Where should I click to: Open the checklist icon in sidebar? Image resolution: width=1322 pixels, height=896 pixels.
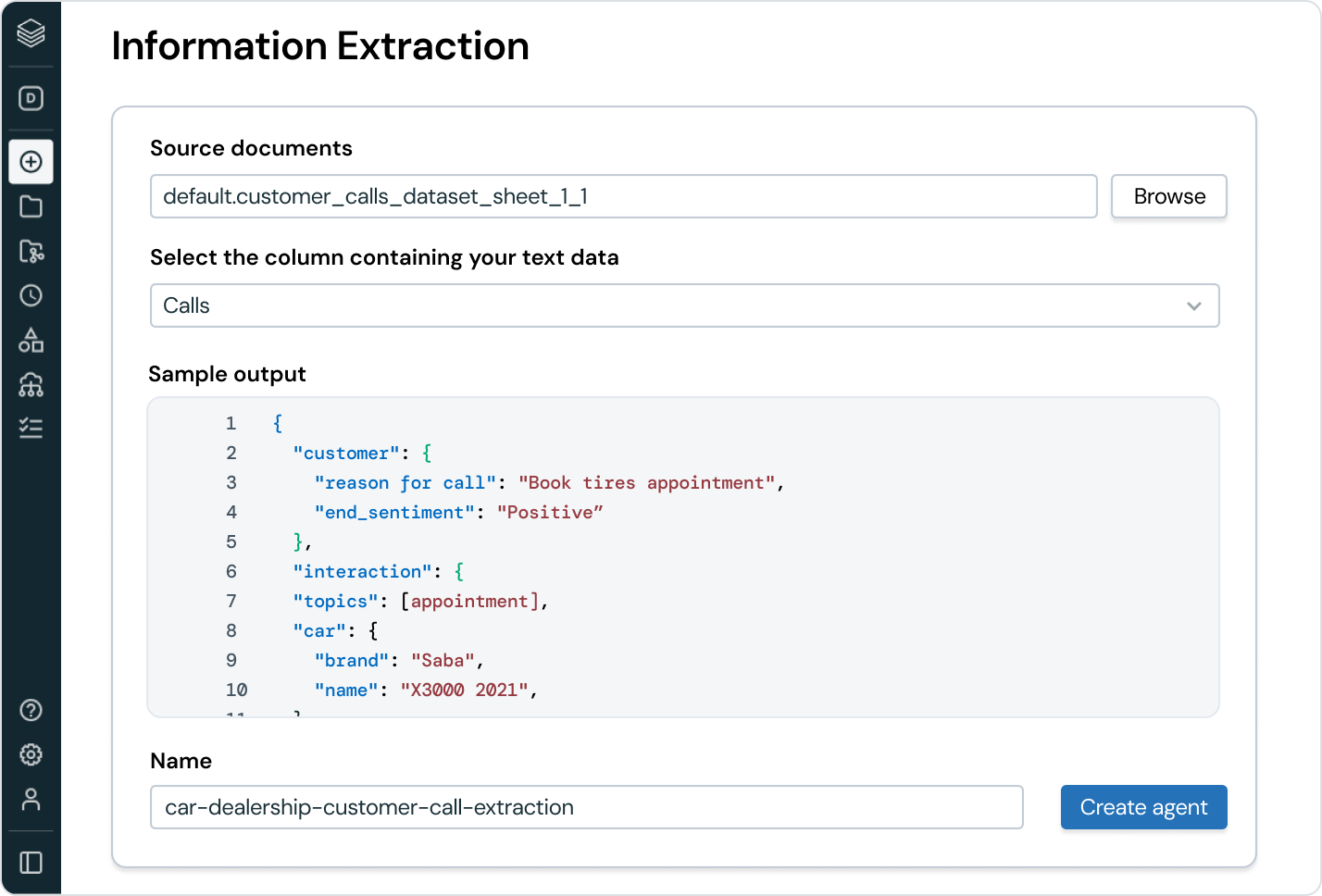pyautogui.click(x=31, y=428)
